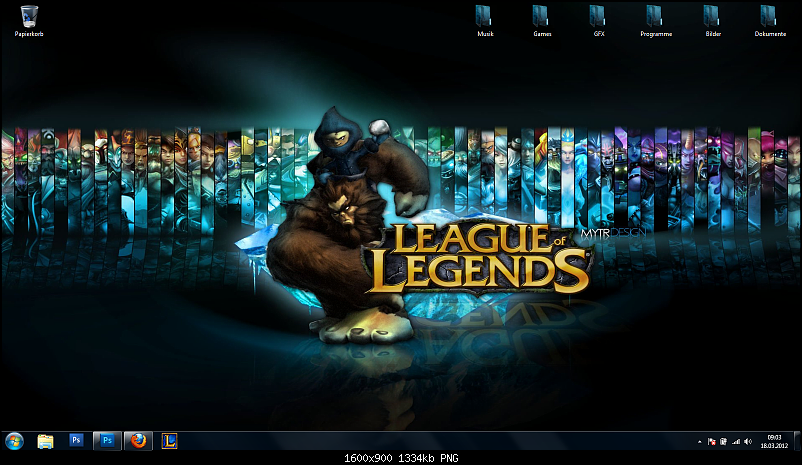802x465 pixels.
Task: Open the GFX desktop folder
Action: tap(598, 21)
